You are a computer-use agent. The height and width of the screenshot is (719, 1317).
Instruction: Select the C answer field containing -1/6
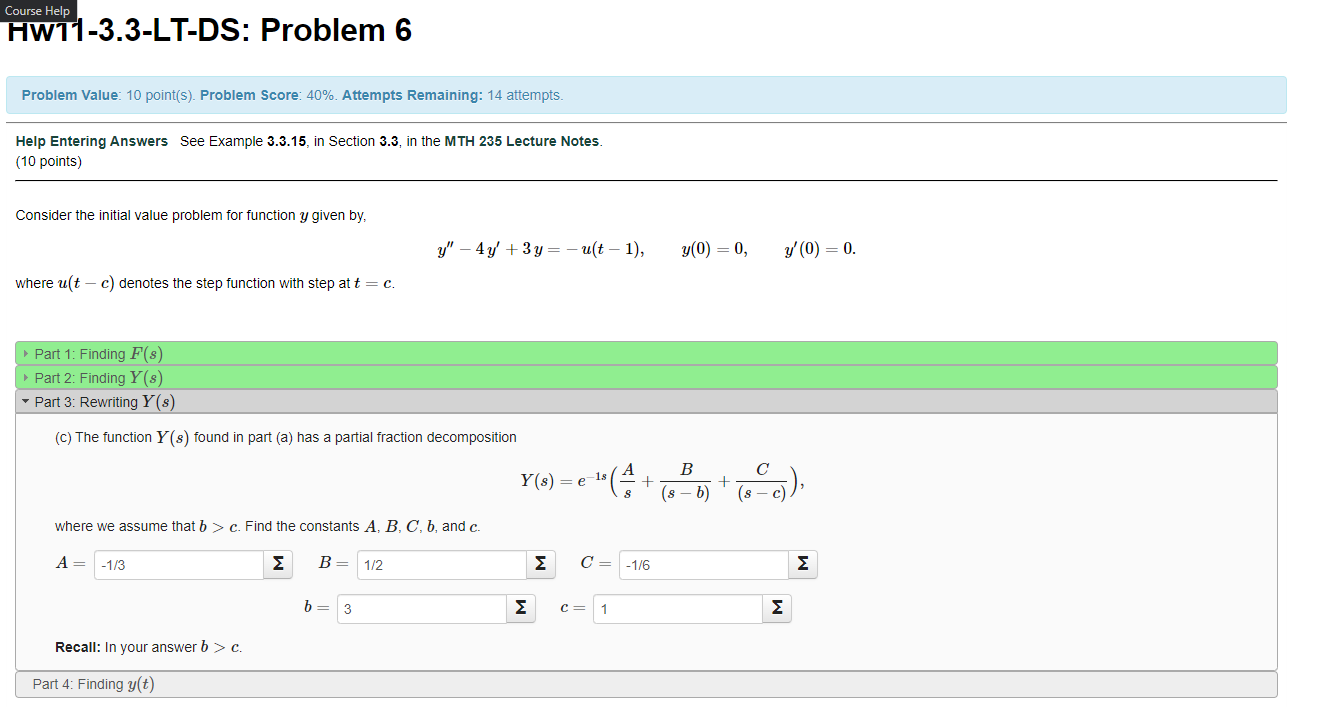pyautogui.click(x=703, y=564)
